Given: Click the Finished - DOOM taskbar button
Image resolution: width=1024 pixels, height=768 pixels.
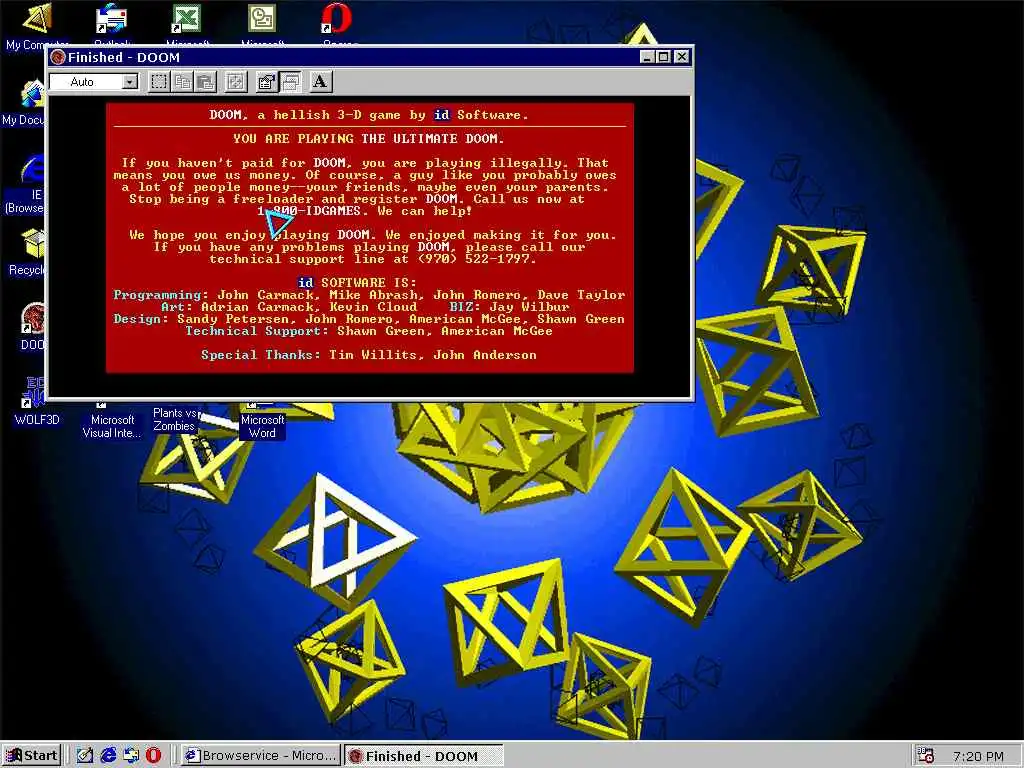Looking at the screenshot, I should (x=423, y=756).
